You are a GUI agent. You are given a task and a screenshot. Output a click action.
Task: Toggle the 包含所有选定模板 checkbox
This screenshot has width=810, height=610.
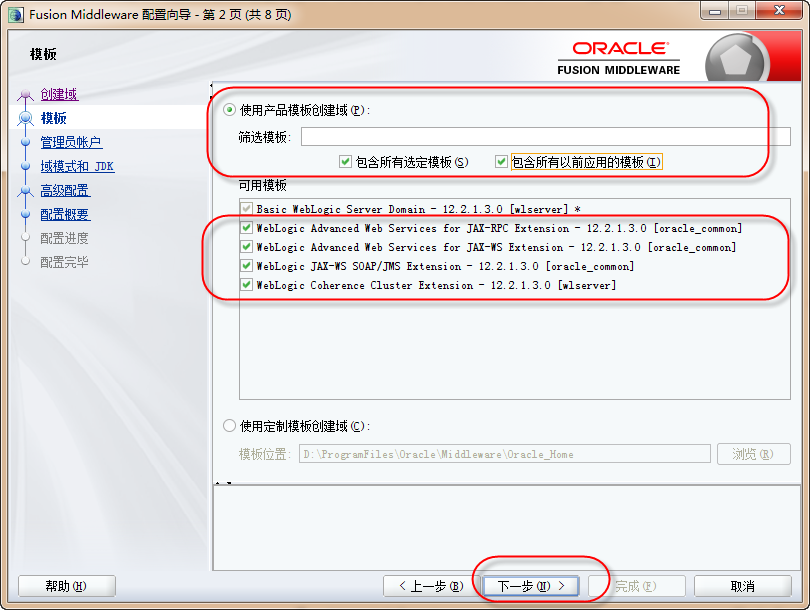345,162
